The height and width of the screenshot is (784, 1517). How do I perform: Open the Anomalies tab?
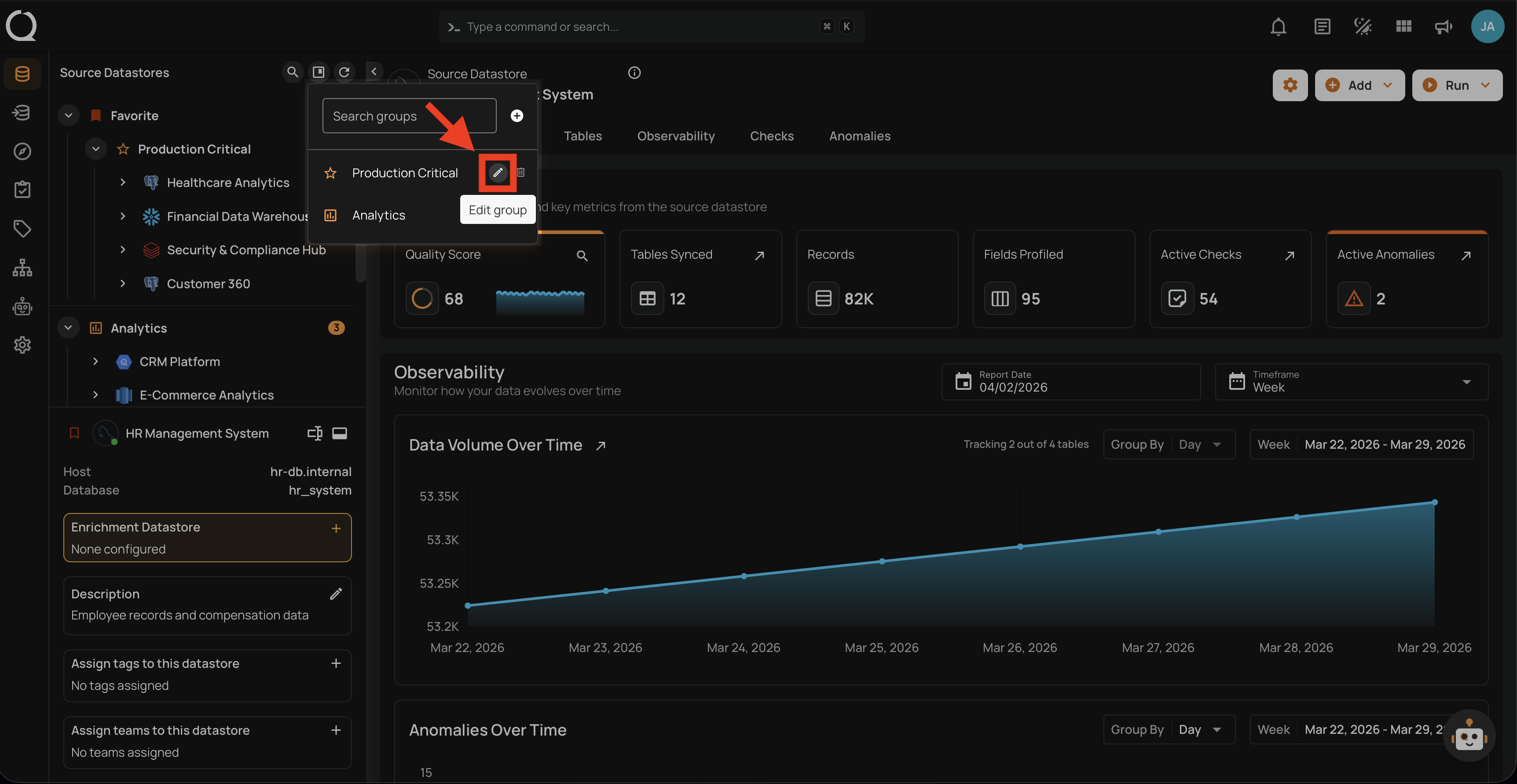click(x=859, y=136)
